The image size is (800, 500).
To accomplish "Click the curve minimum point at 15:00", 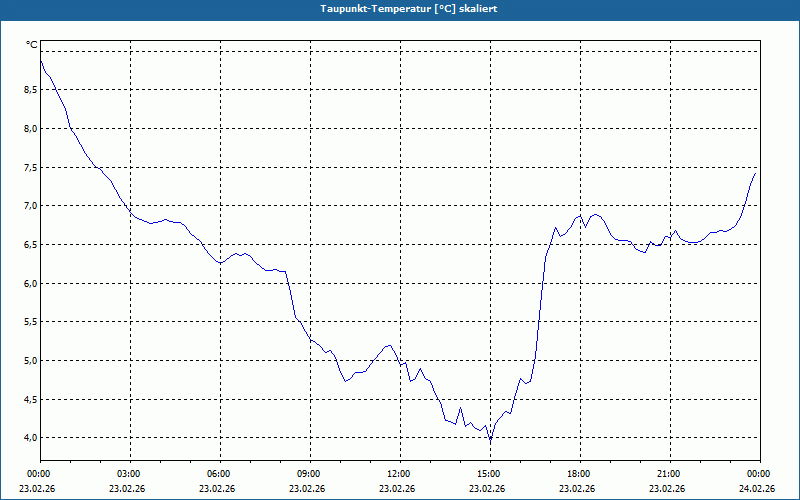I will pyautogui.click(x=490, y=440).
